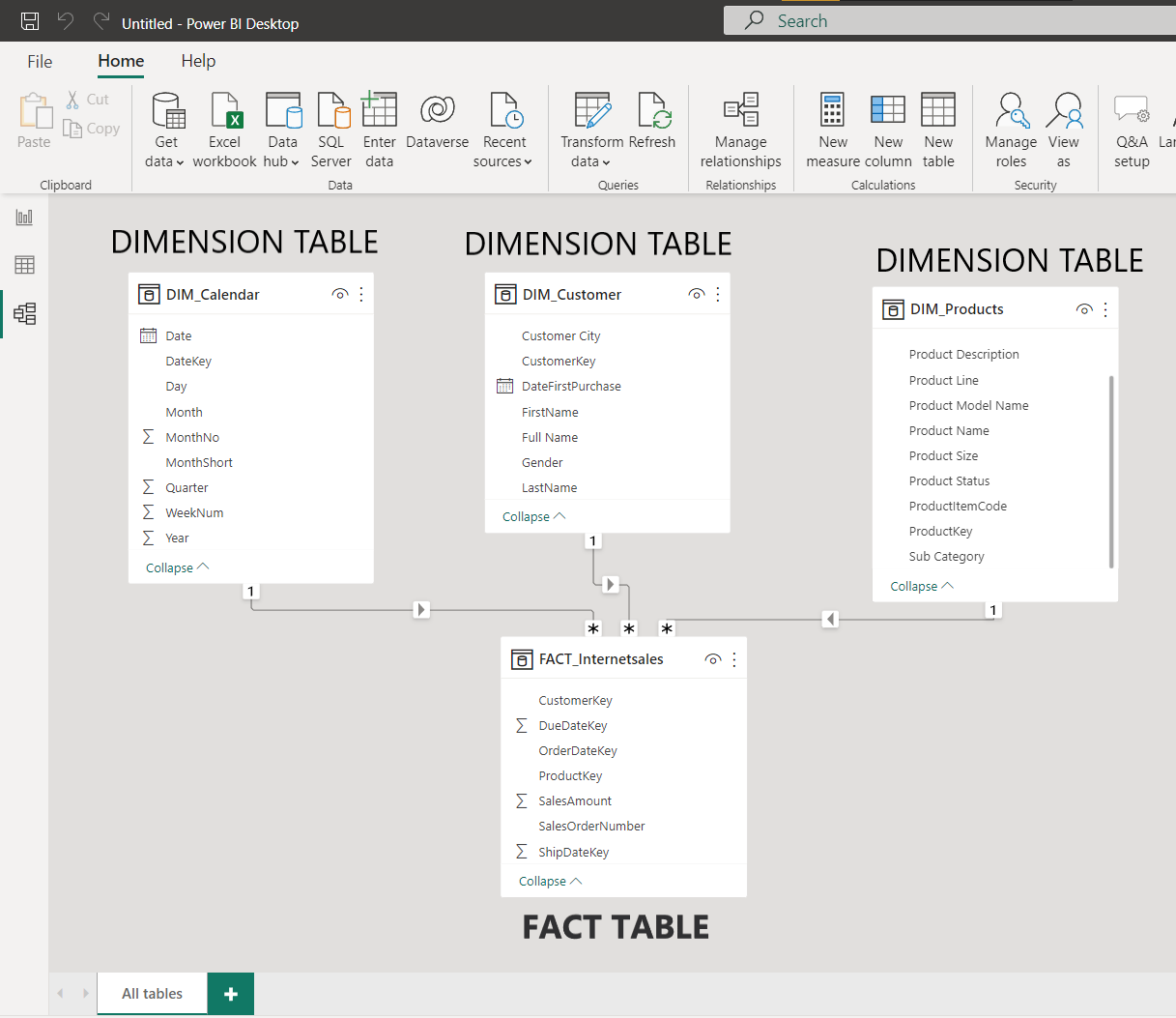Switch to the Help ribbon tab
Image resolution: width=1176 pixels, height=1018 pixels.
(x=198, y=61)
